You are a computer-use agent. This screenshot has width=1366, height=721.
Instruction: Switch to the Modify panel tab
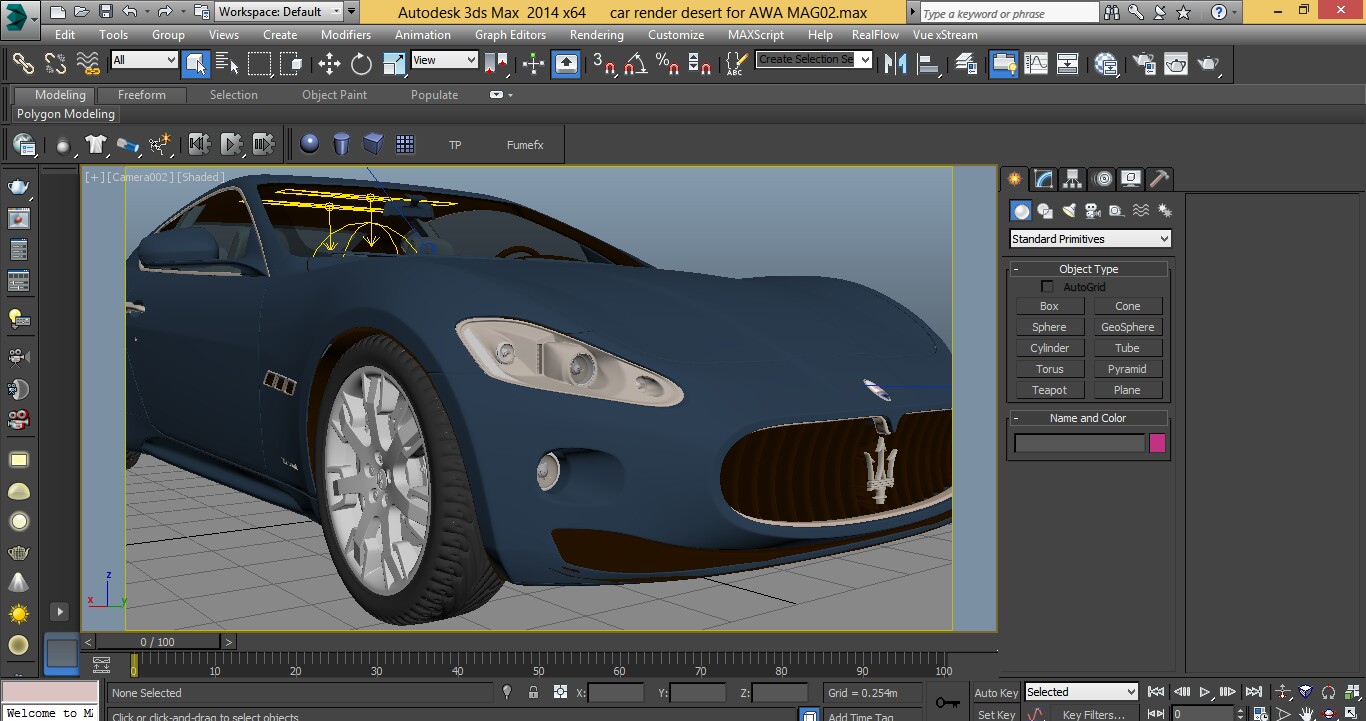(1043, 179)
